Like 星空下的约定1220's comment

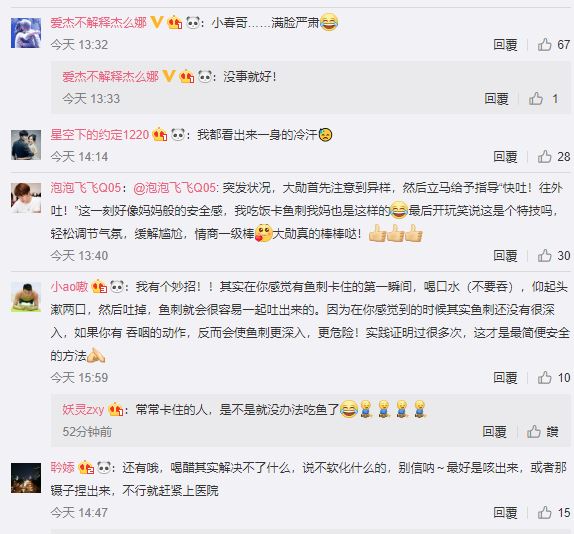tap(554, 157)
